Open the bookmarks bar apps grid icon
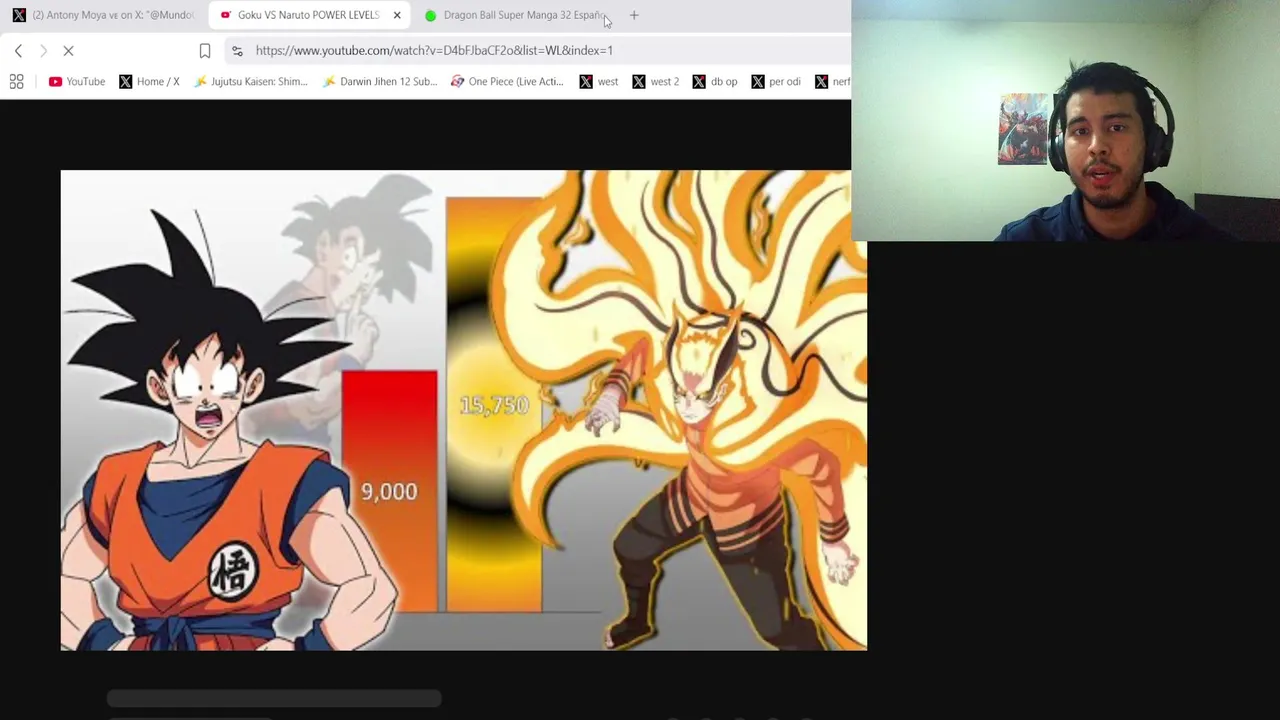1280x720 pixels. [x=16, y=81]
